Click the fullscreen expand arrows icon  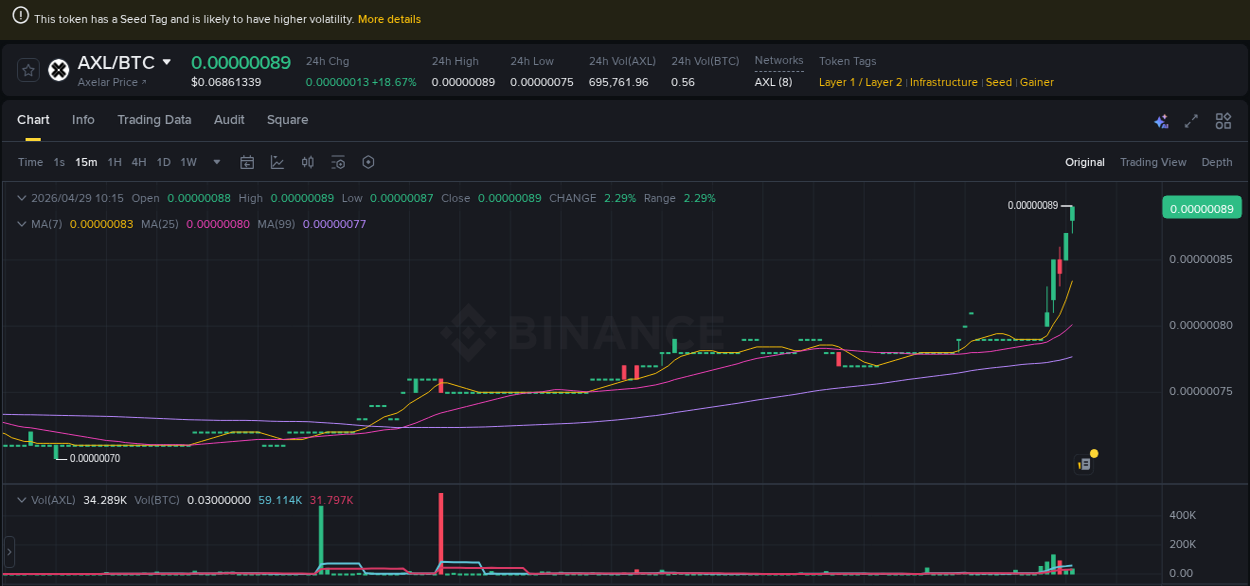pos(1191,121)
